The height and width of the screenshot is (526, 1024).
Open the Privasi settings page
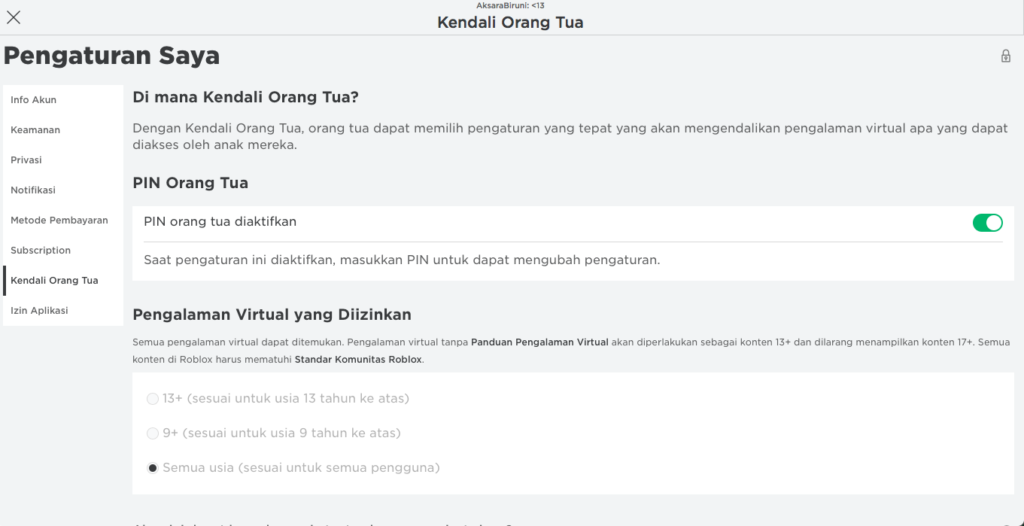click(x=26, y=160)
